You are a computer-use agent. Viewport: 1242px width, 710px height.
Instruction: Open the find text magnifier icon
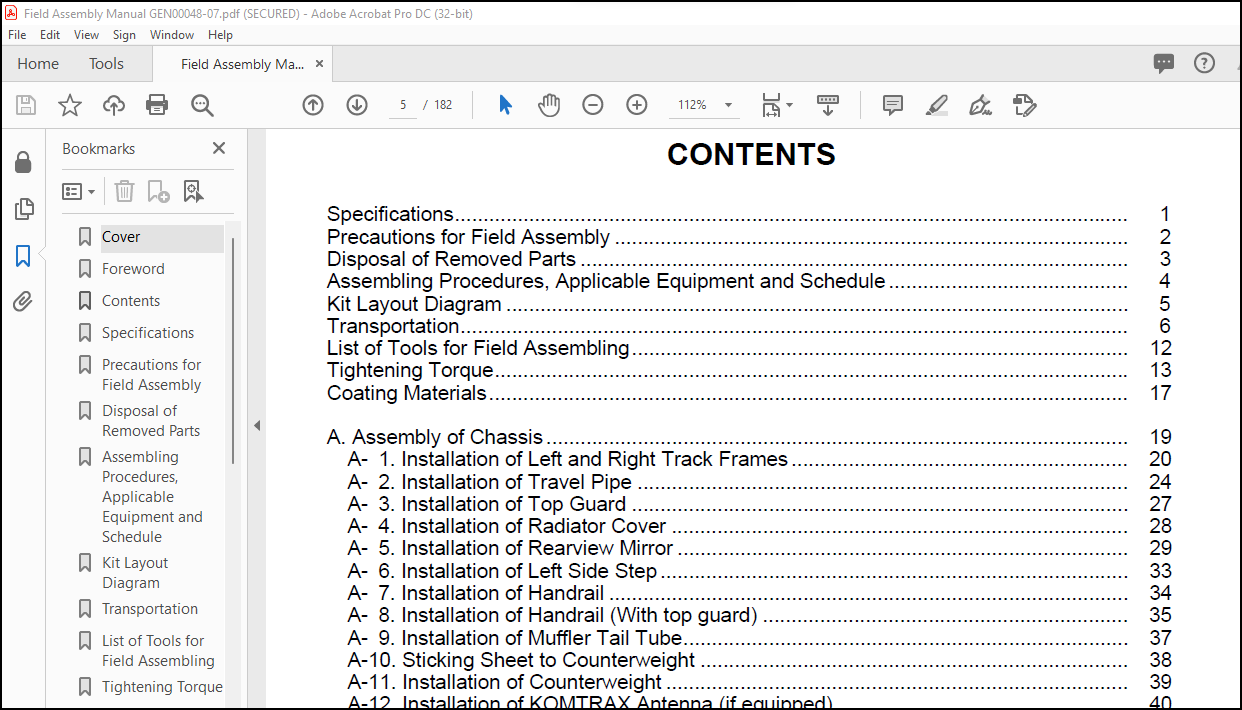click(202, 105)
